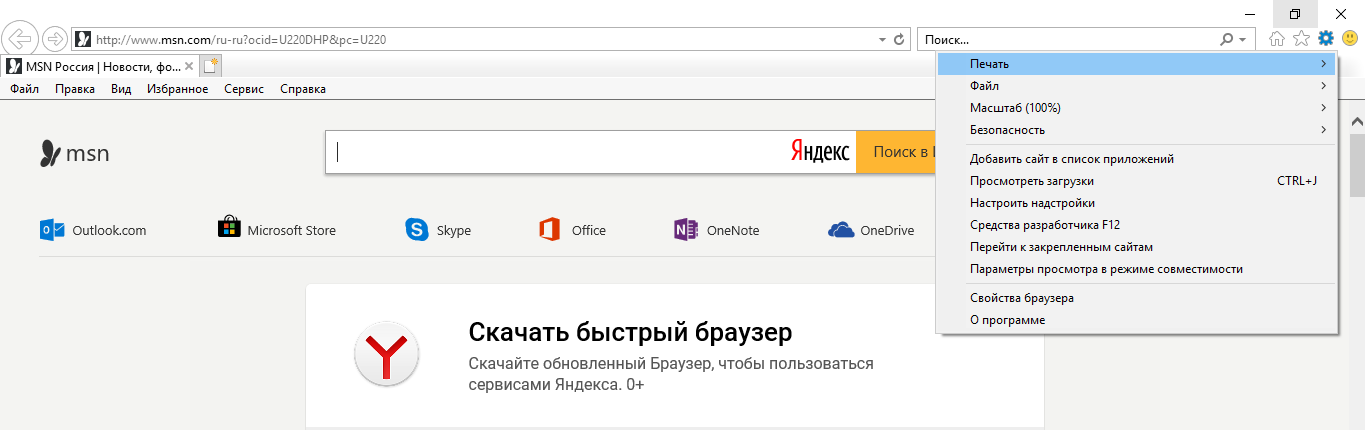The image size is (1365, 430).
Task: Click the vertical scrollbar up arrow
Action: [1357, 121]
